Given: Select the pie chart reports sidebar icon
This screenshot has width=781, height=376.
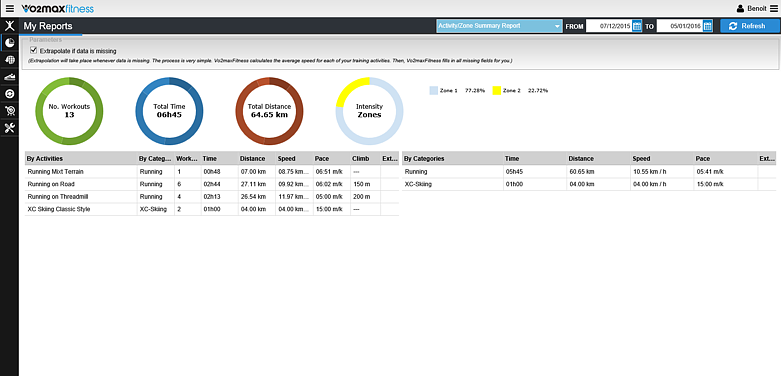Looking at the screenshot, I should (x=9, y=43).
